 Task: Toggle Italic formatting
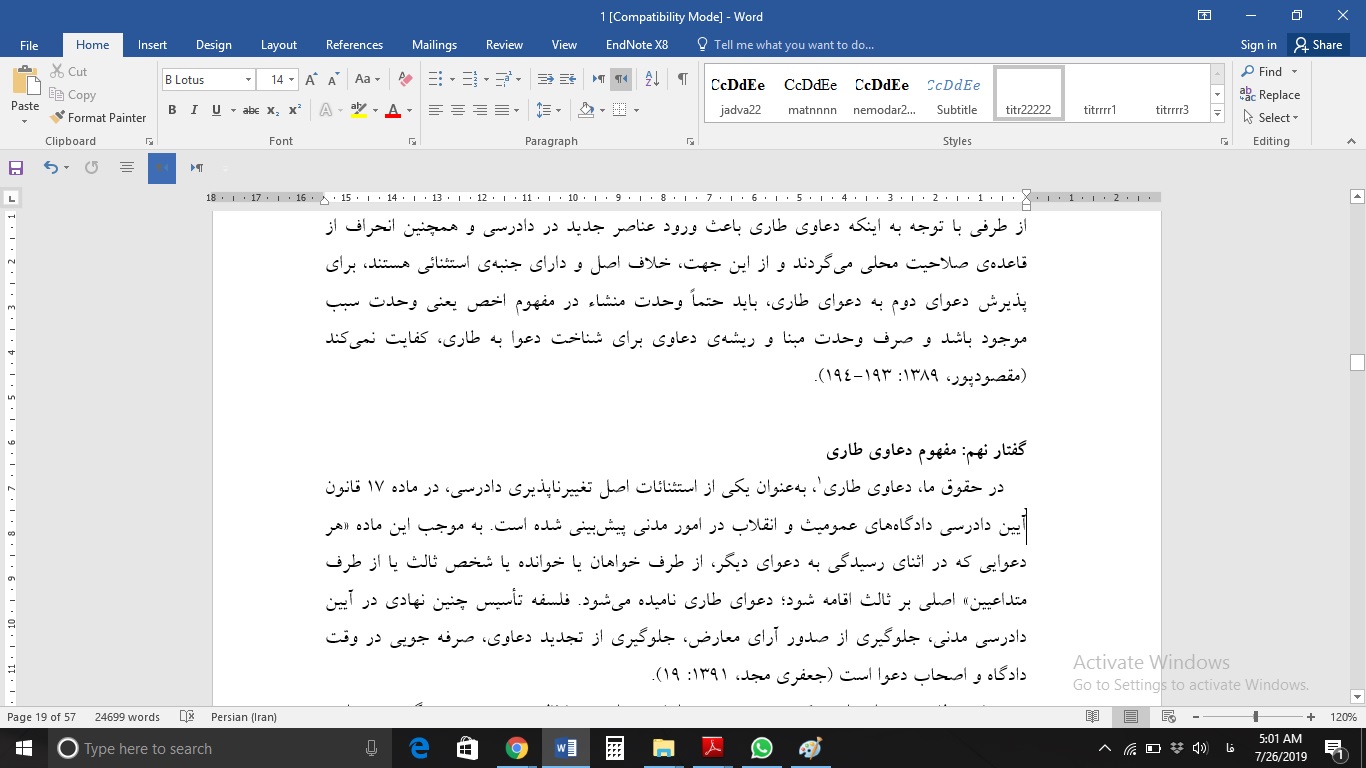[193, 110]
